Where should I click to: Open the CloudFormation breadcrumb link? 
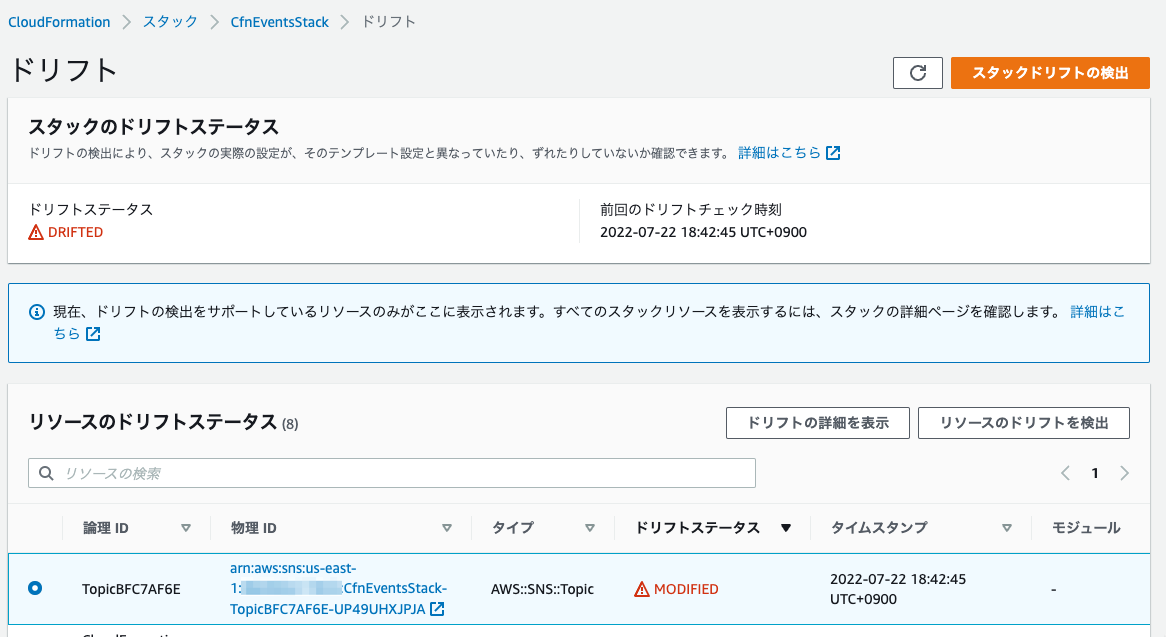59,22
